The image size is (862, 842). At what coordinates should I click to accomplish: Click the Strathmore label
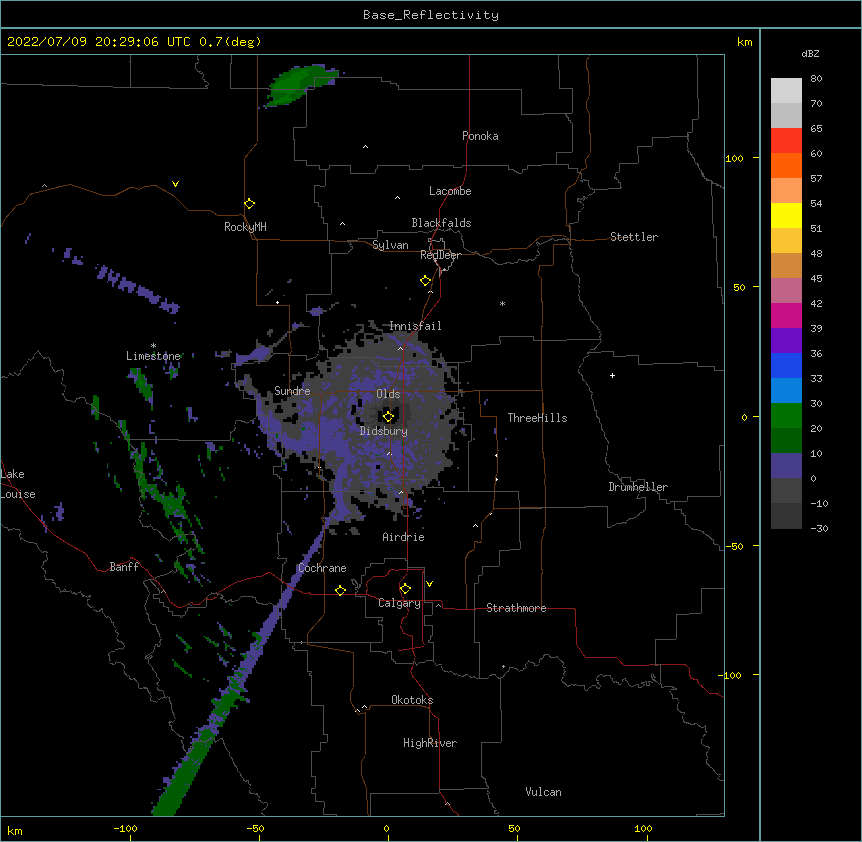pos(516,608)
